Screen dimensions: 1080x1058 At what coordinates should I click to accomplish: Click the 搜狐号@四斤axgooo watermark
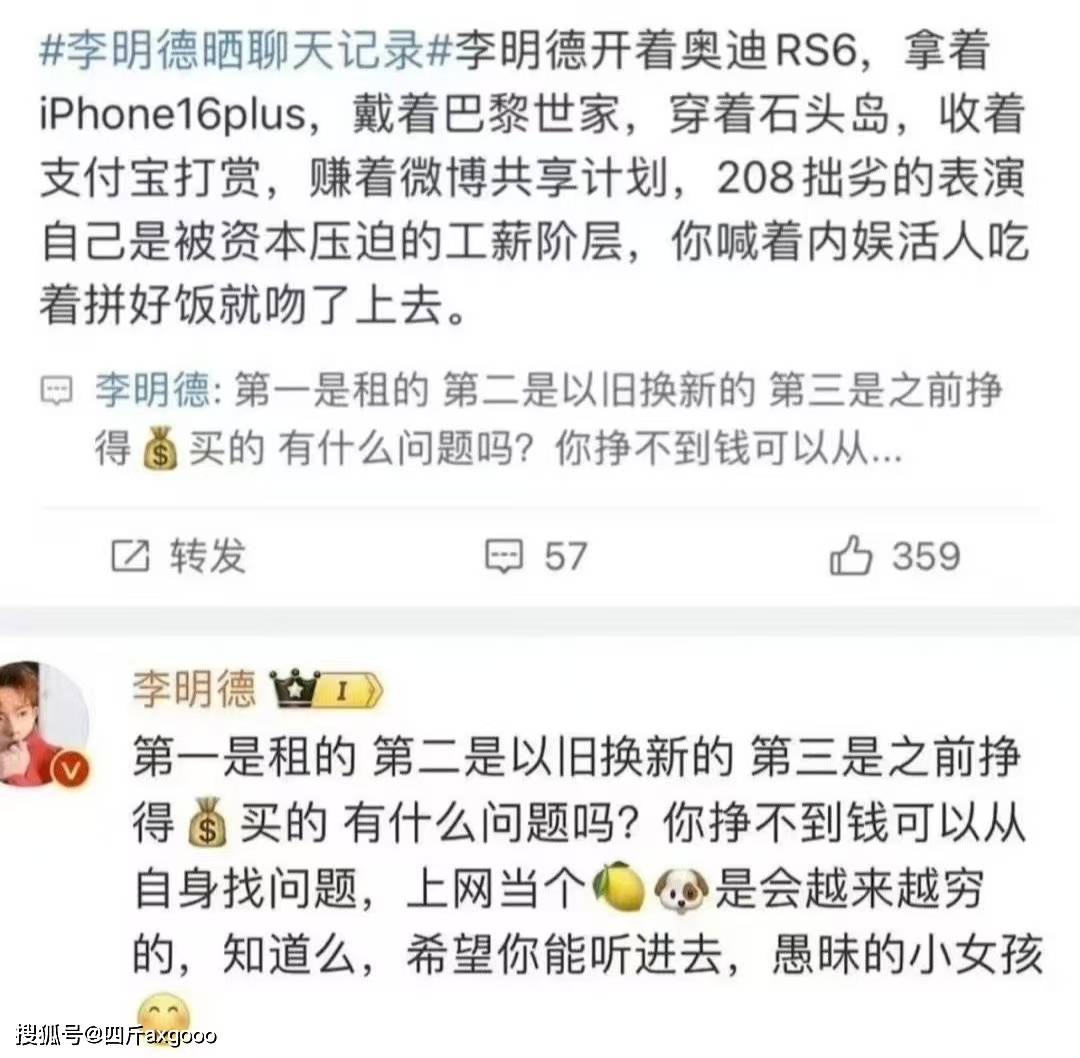[x=116, y=1035]
